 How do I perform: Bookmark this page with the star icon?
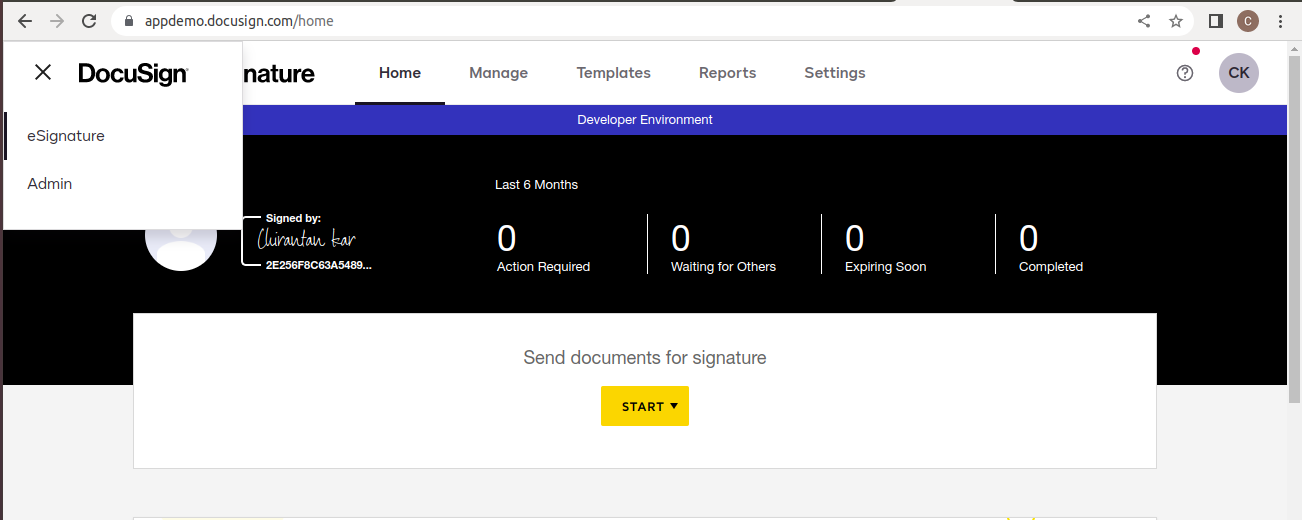pos(1176,21)
